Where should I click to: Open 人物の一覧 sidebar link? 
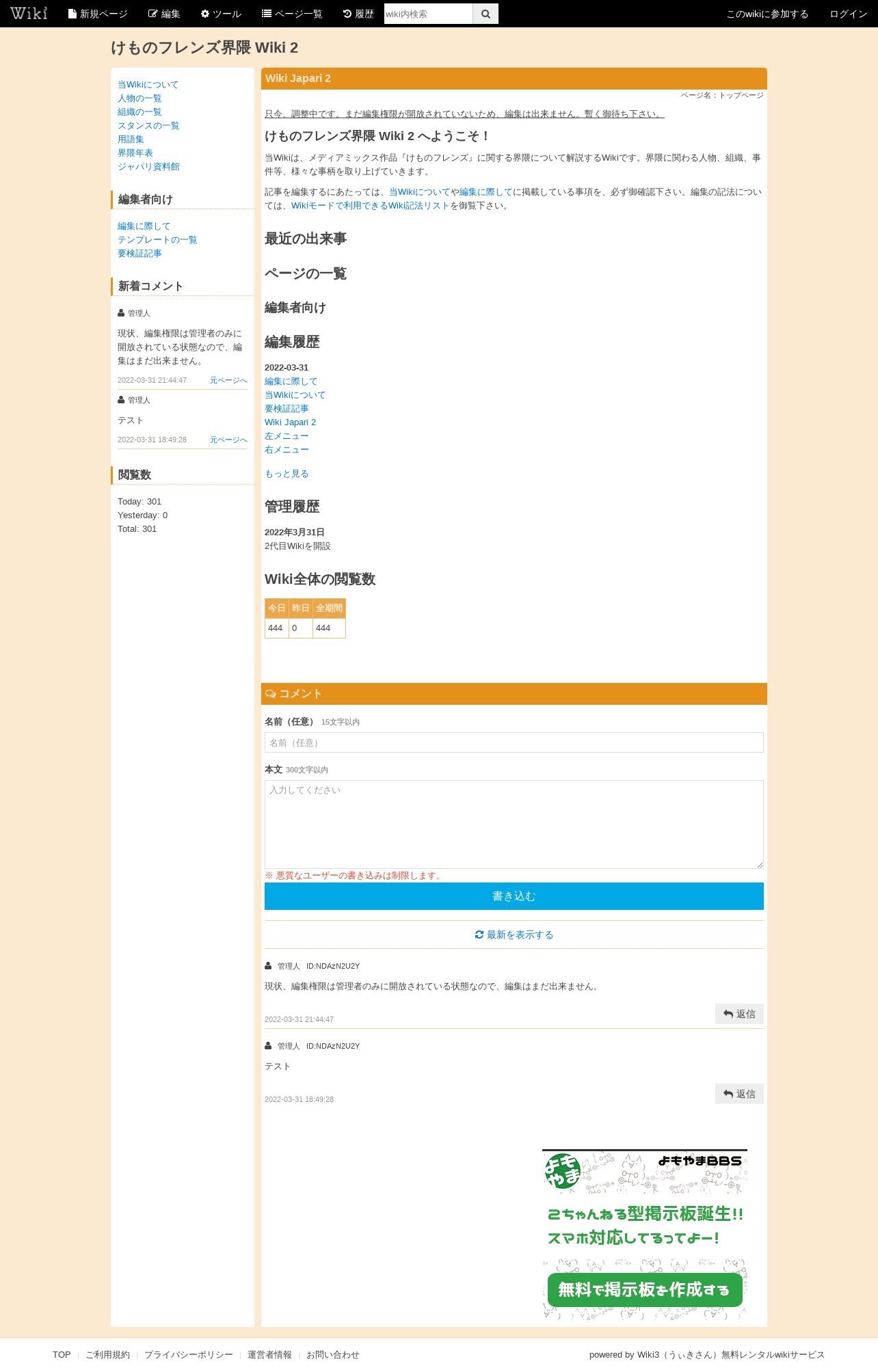139,98
